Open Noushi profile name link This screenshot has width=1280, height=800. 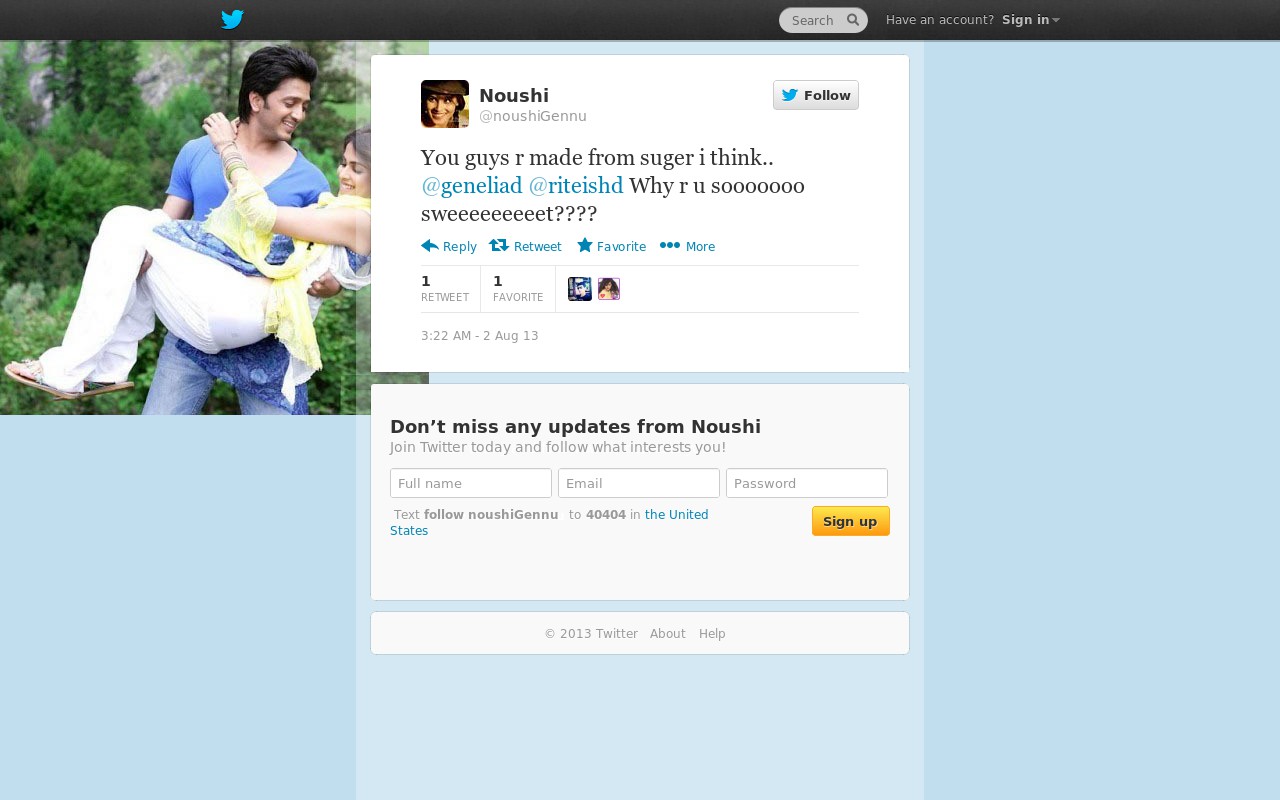514,95
